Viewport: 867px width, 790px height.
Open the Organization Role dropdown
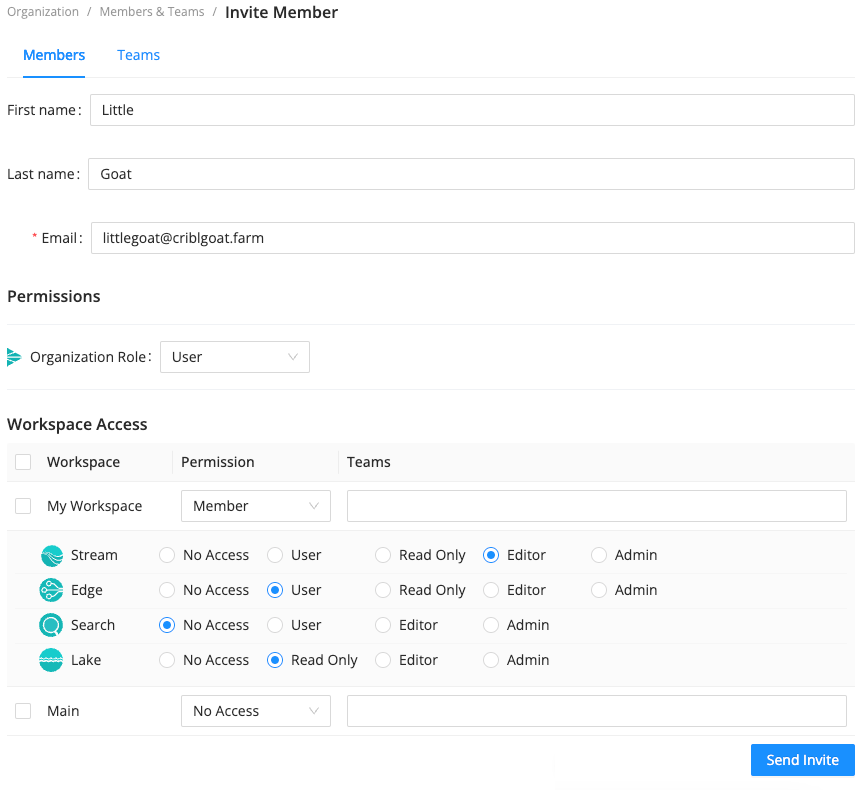click(x=235, y=357)
